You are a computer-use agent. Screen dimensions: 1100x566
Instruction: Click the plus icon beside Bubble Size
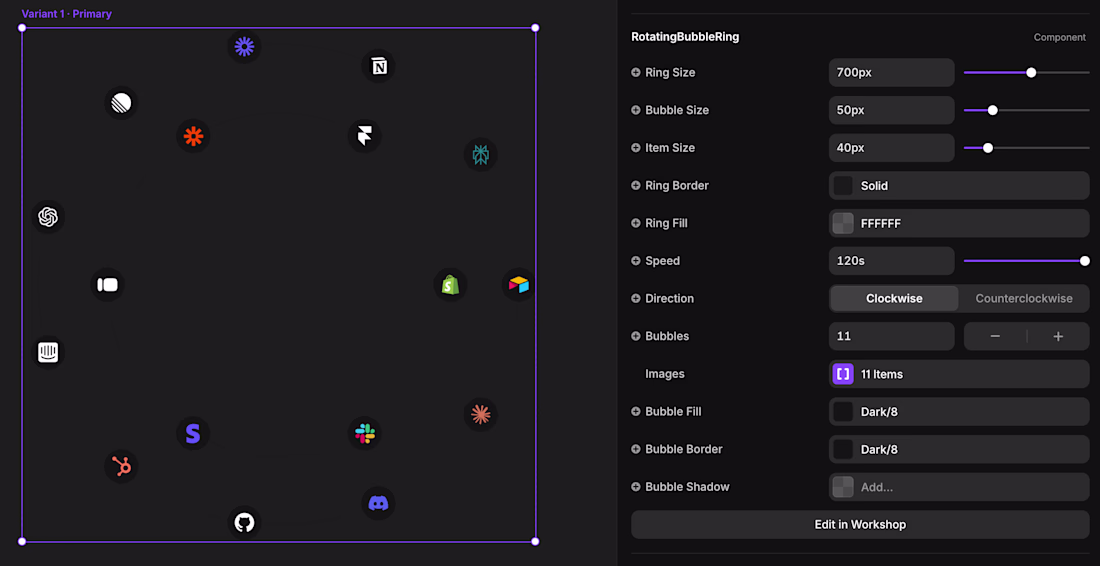coord(636,110)
